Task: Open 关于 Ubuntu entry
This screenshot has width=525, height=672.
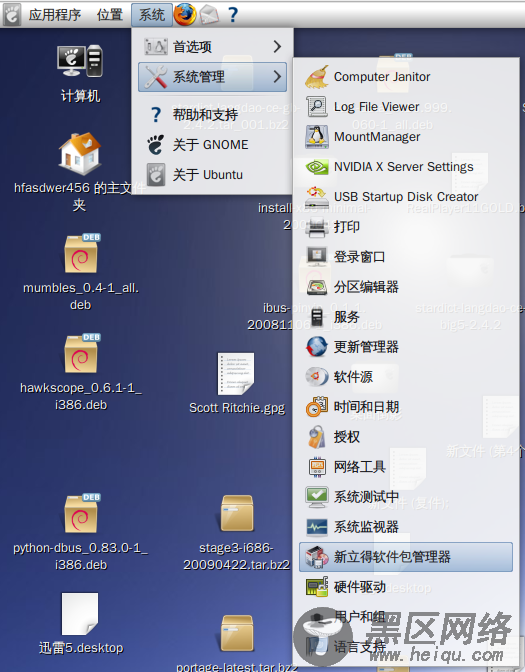Action: (x=213, y=174)
